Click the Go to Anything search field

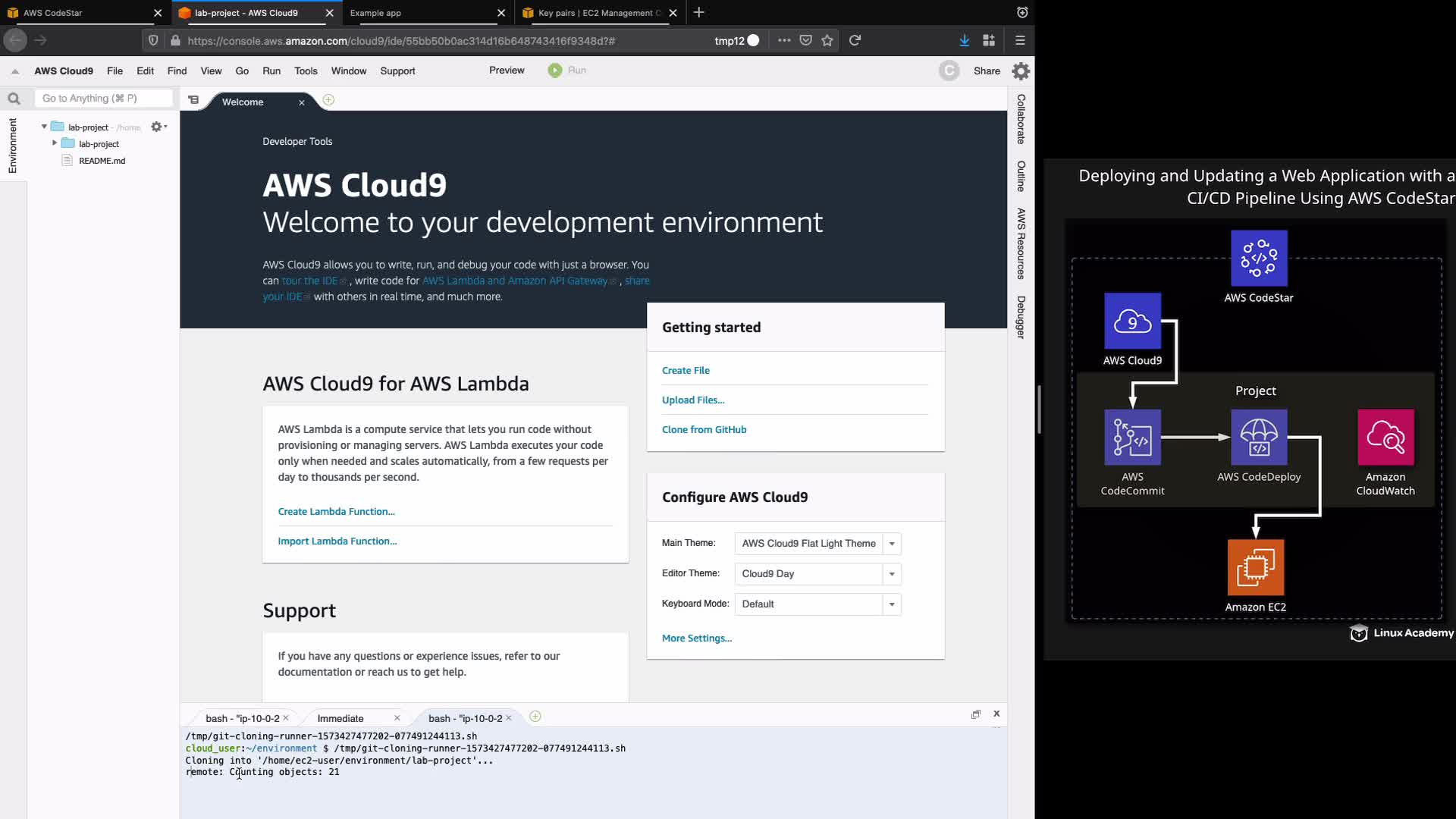(103, 99)
